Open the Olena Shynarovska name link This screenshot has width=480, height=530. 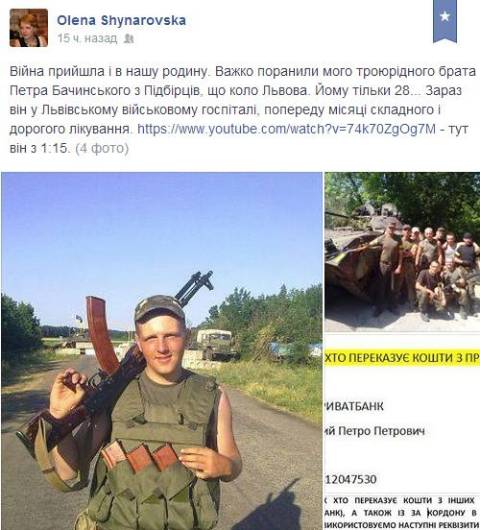(x=121, y=20)
